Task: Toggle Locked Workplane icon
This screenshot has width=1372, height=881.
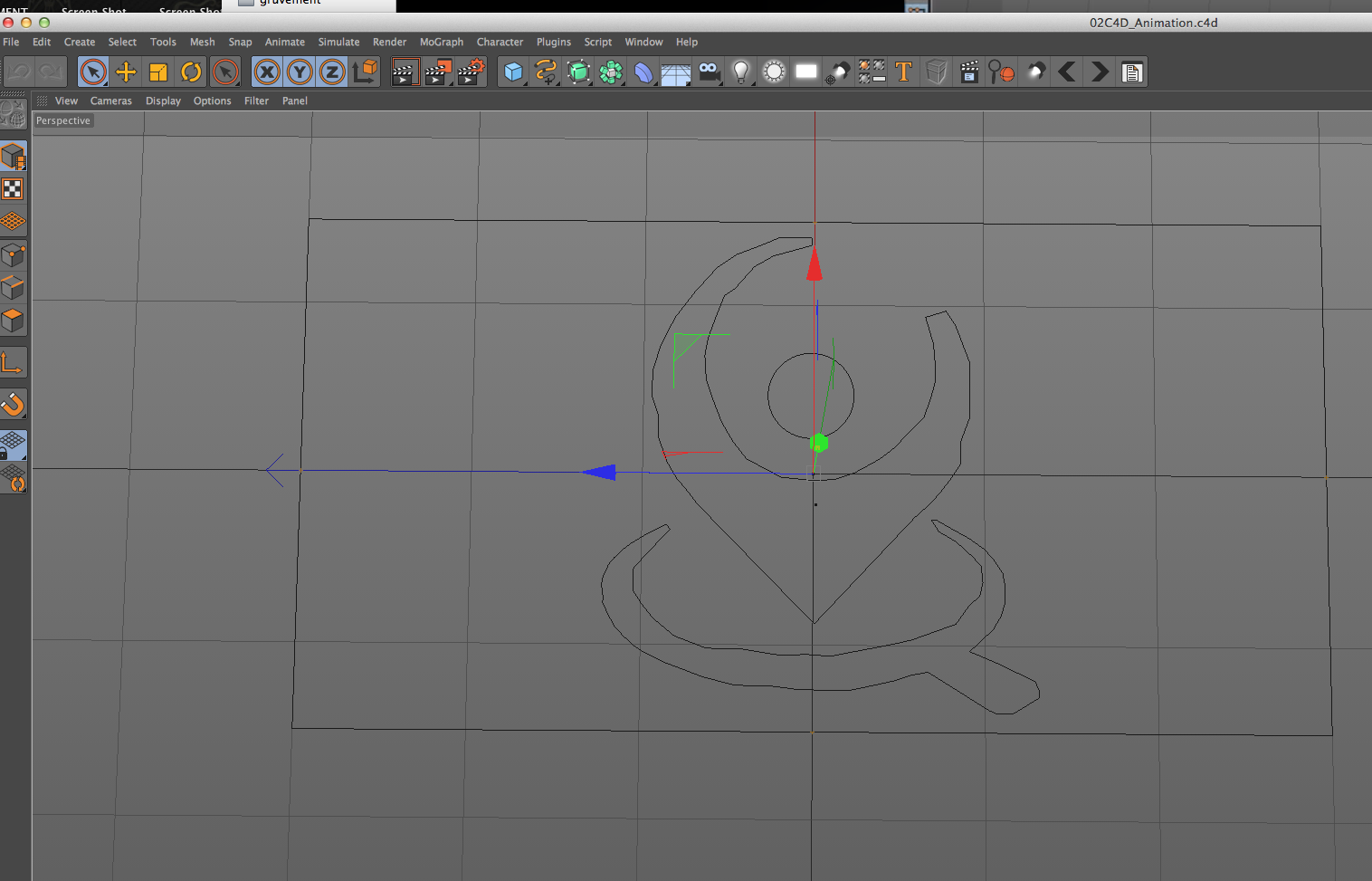Action: (x=13, y=445)
